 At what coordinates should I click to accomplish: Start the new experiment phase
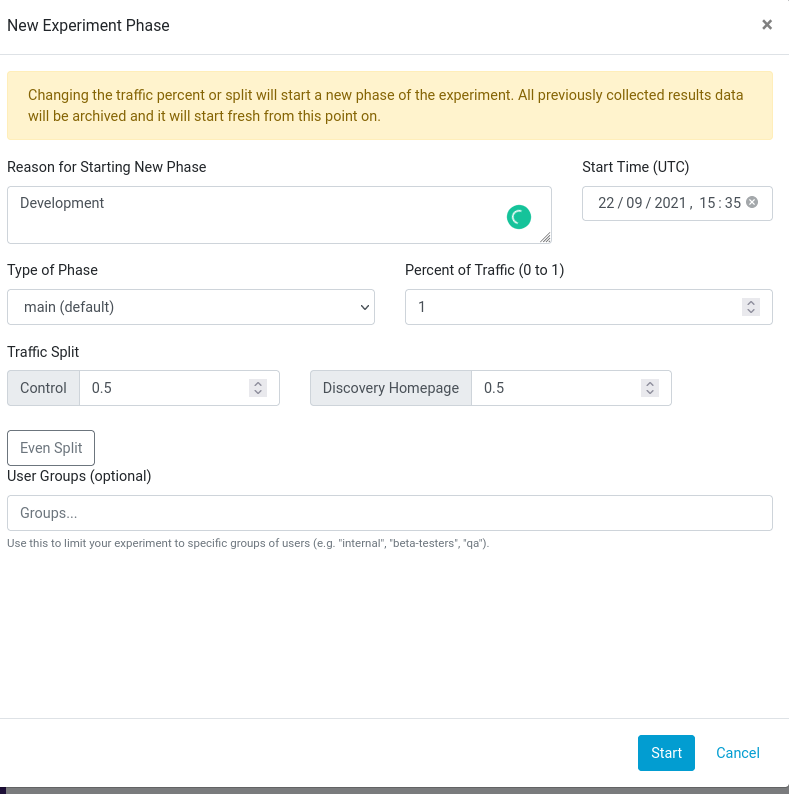666,753
